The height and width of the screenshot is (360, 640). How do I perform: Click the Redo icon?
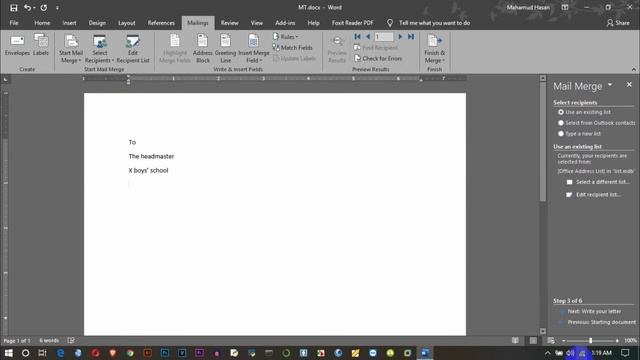[x=44, y=7]
